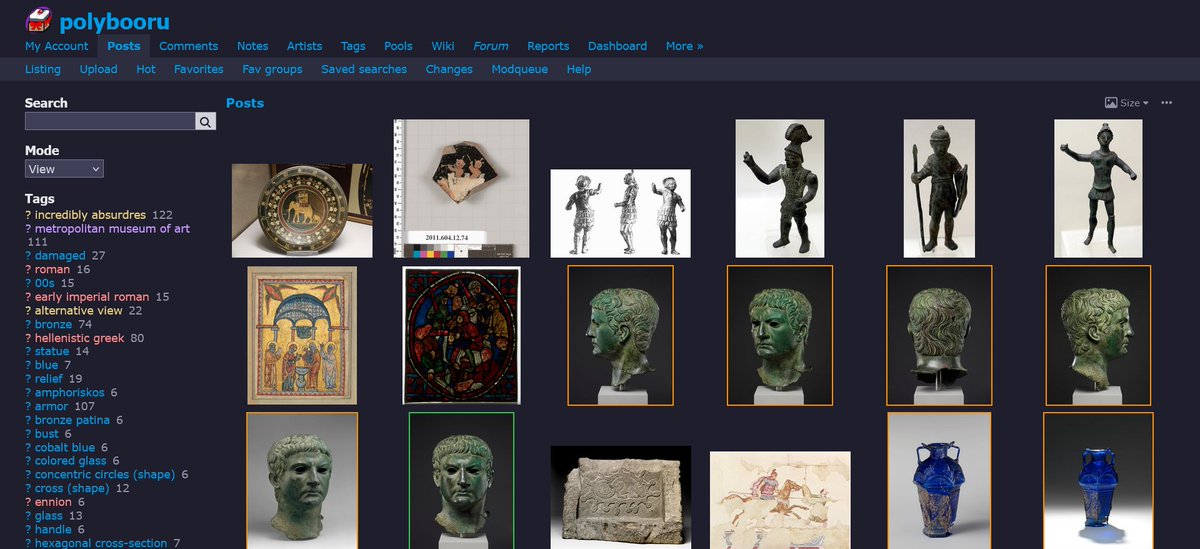1200x549 pixels.
Task: Open the bronze head left-profile thumbnail
Action: (620, 335)
